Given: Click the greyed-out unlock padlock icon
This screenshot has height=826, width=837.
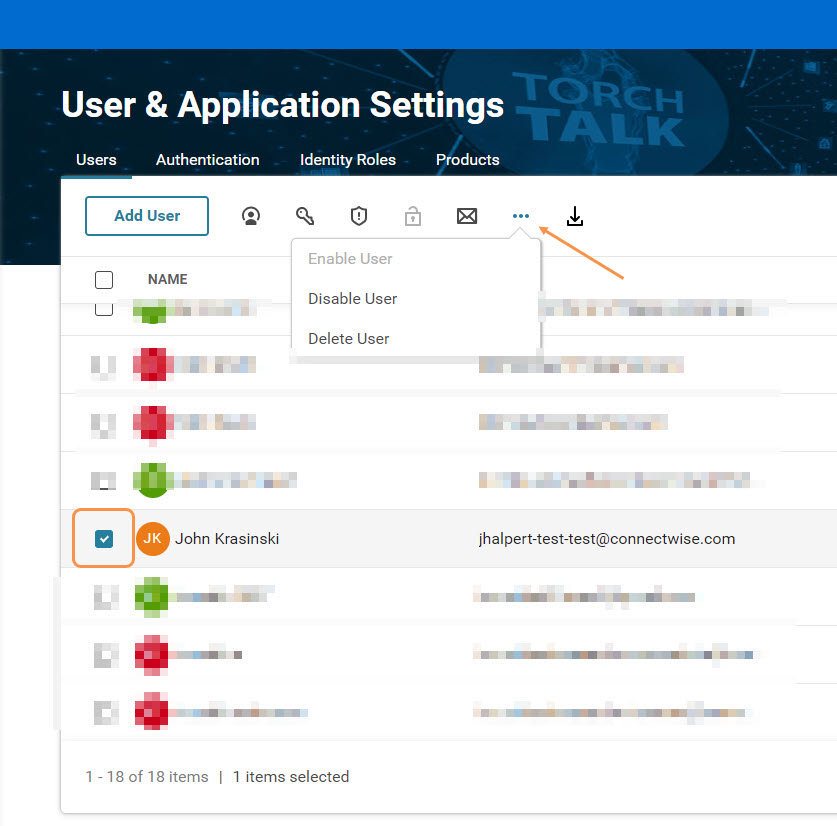Looking at the screenshot, I should [x=412, y=216].
